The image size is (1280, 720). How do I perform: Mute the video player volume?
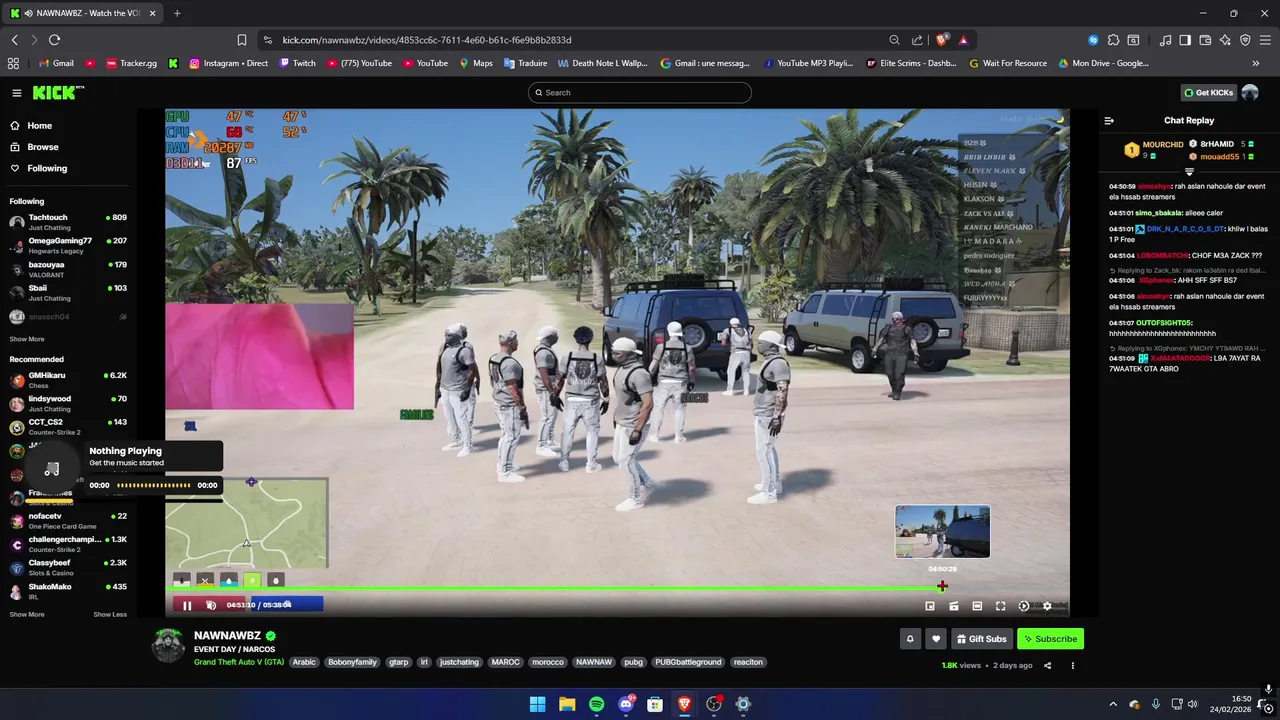pos(211,605)
